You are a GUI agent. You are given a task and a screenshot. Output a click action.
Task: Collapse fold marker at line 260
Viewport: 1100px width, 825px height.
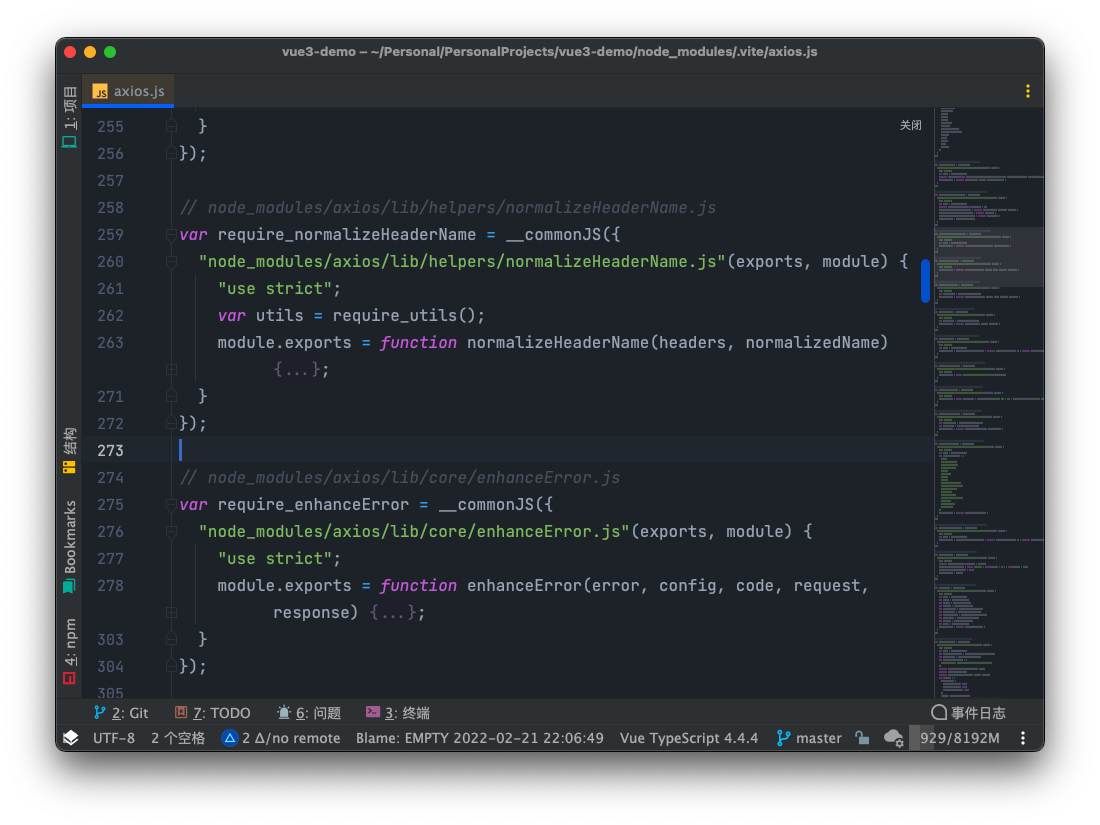pos(171,262)
